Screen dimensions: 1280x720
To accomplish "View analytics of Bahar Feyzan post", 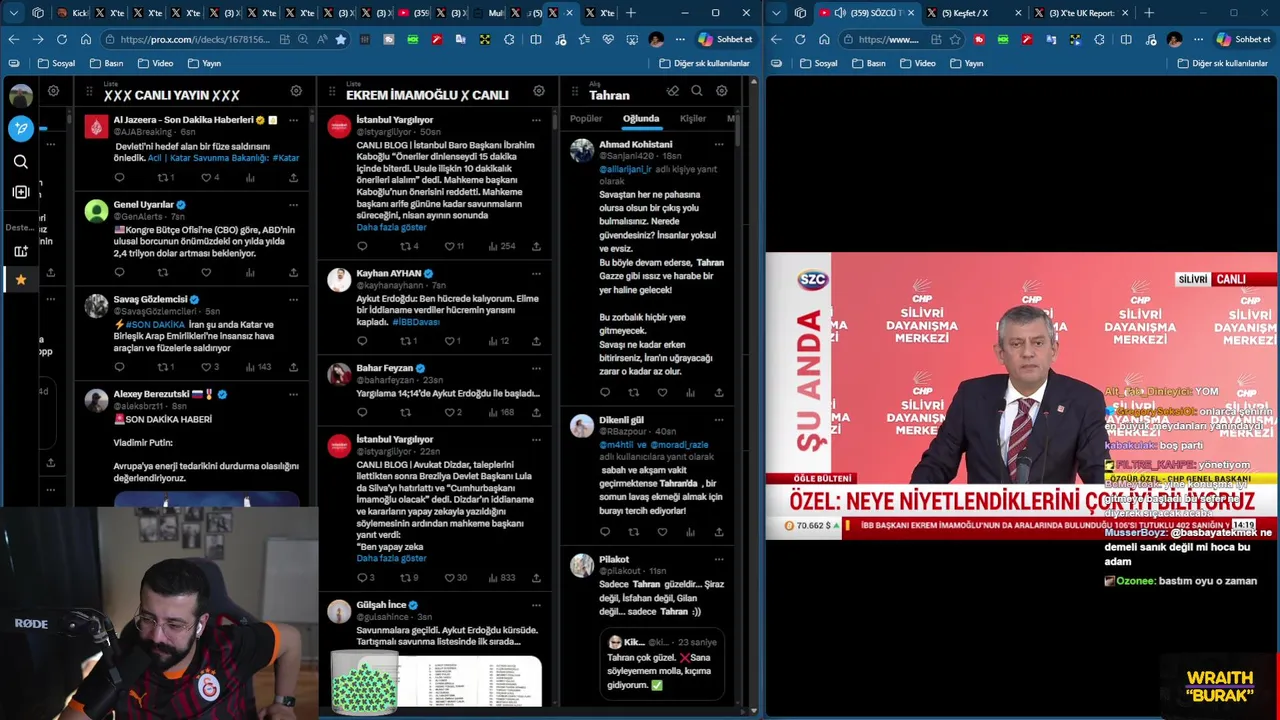I will pyautogui.click(x=493, y=412).
